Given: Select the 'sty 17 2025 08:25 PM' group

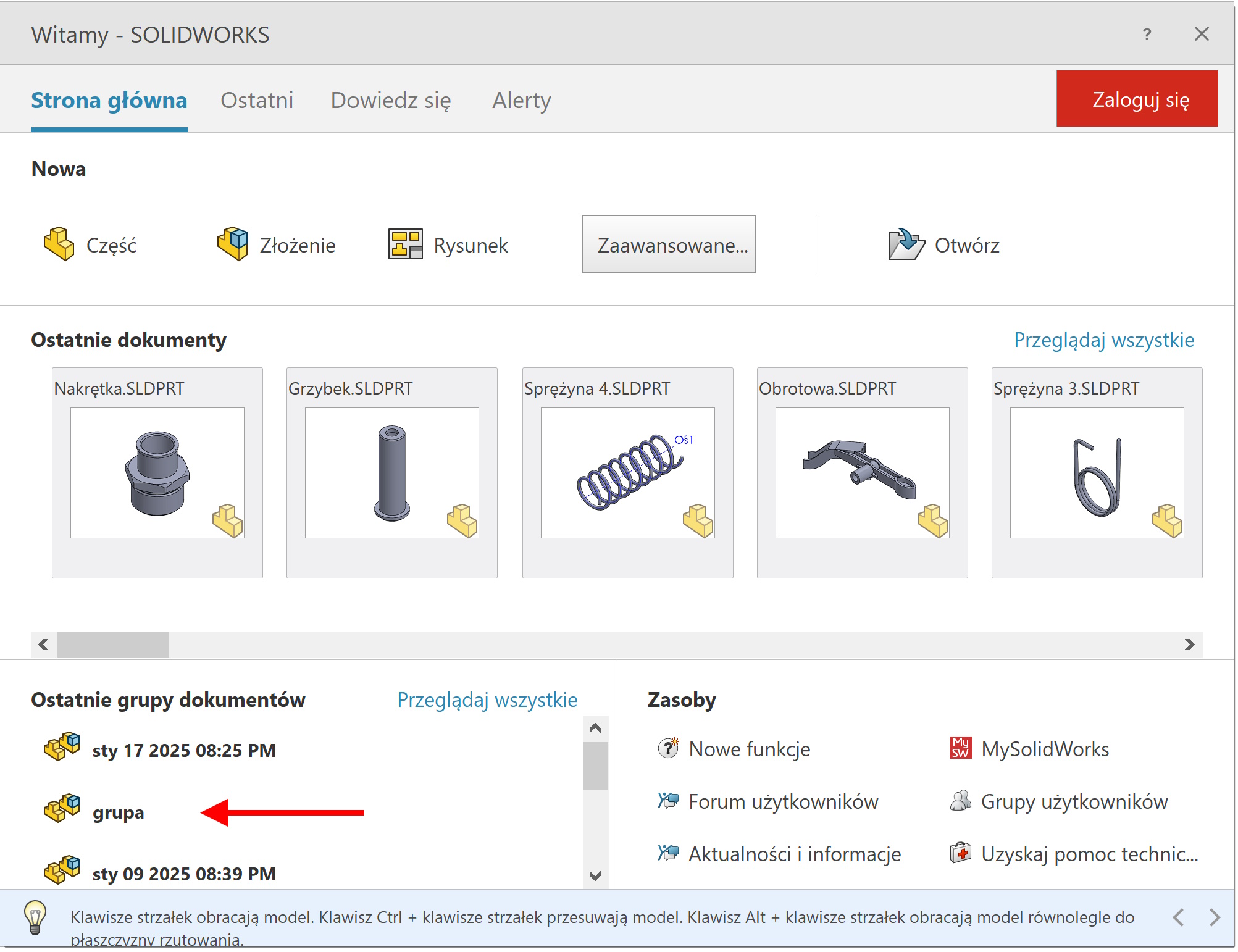Looking at the screenshot, I should (184, 751).
